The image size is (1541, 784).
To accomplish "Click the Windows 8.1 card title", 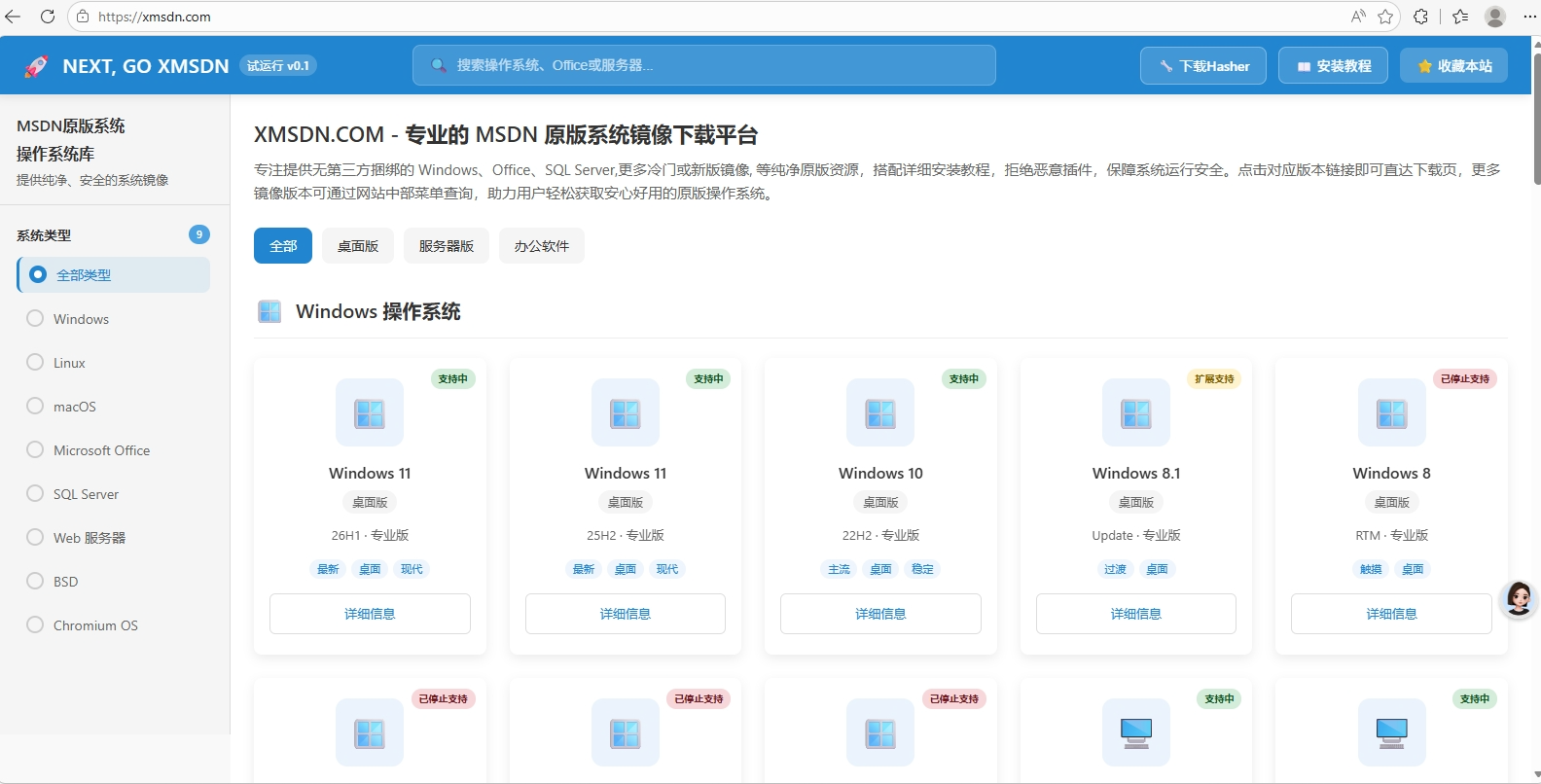I will (1136, 473).
